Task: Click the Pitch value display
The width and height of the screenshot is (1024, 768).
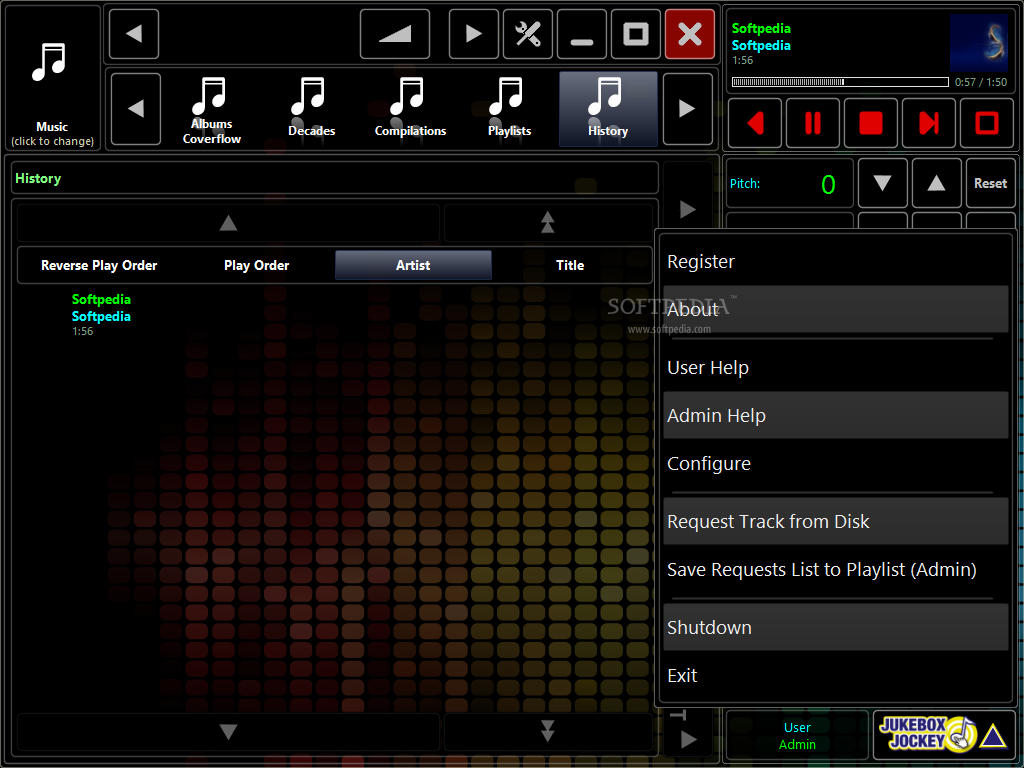Action: (x=790, y=184)
